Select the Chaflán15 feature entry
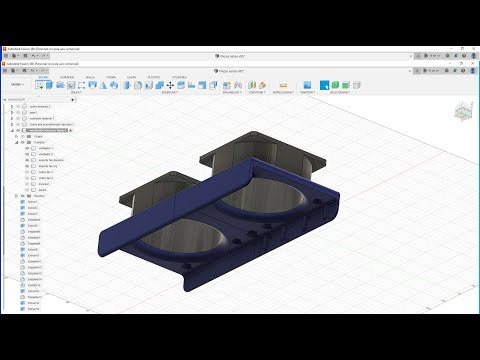The image size is (480, 360). (34, 285)
